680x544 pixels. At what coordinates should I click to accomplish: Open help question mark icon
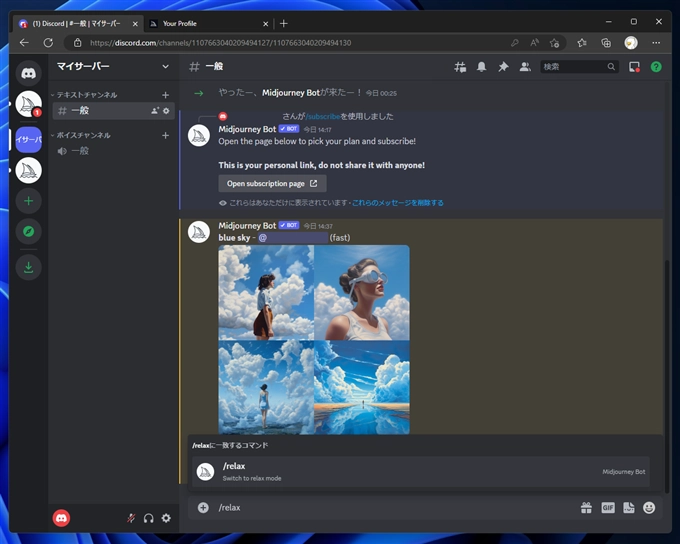coord(656,67)
